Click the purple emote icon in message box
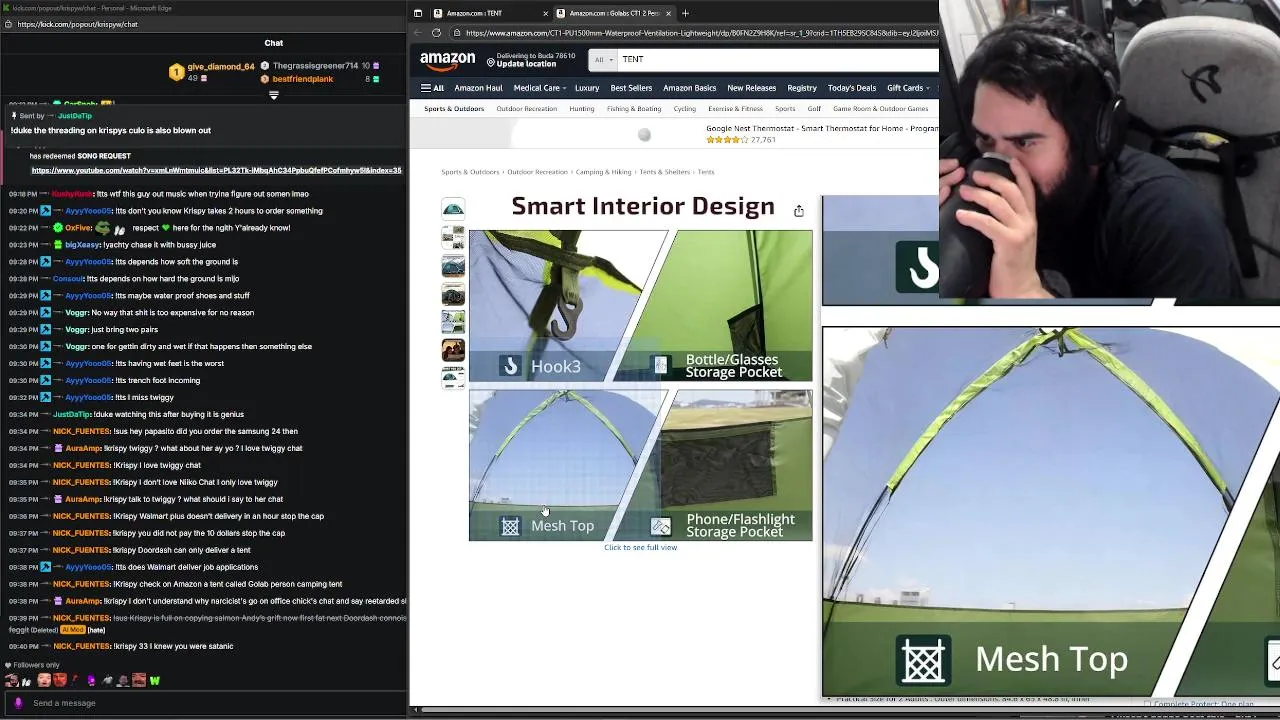The width and height of the screenshot is (1280, 720). [x=18, y=703]
